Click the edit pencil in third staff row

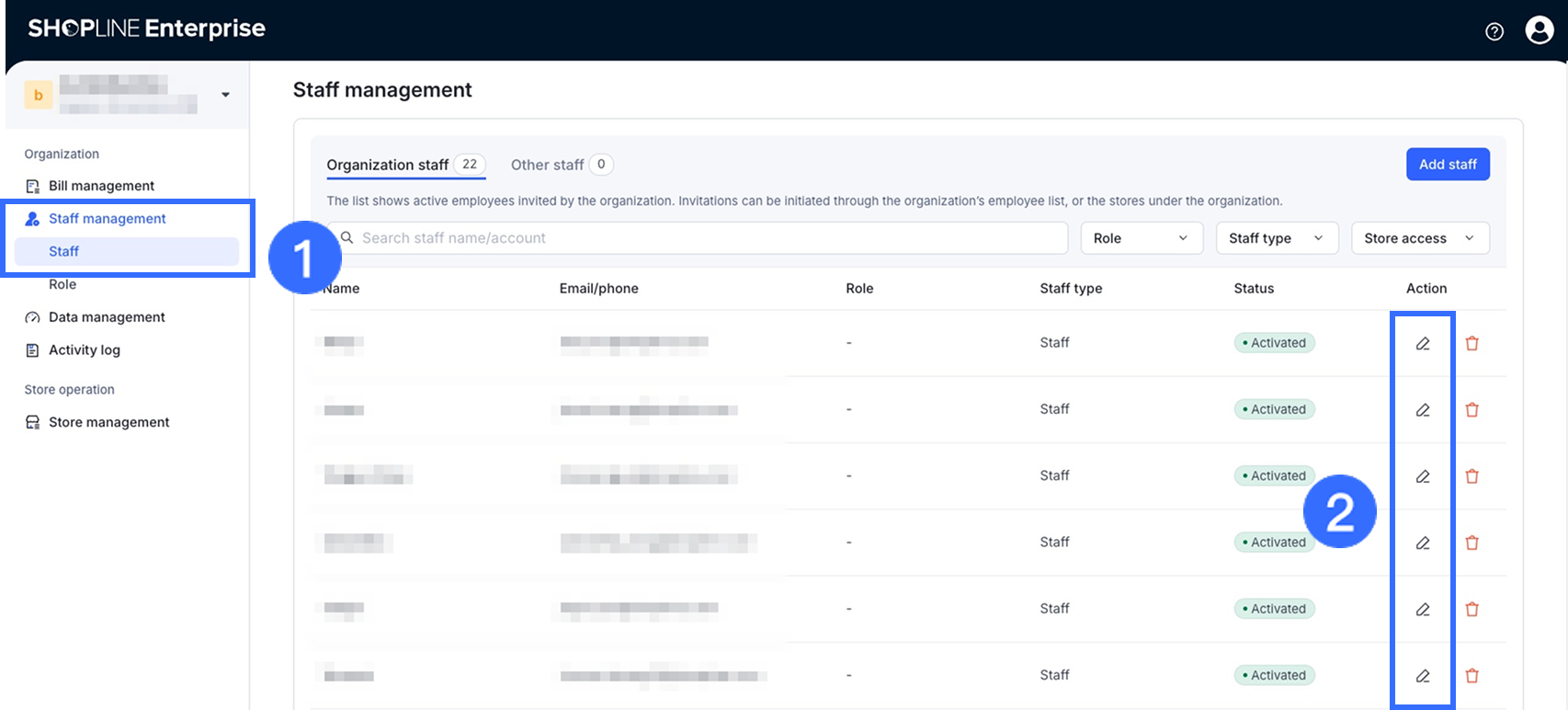(x=1423, y=476)
